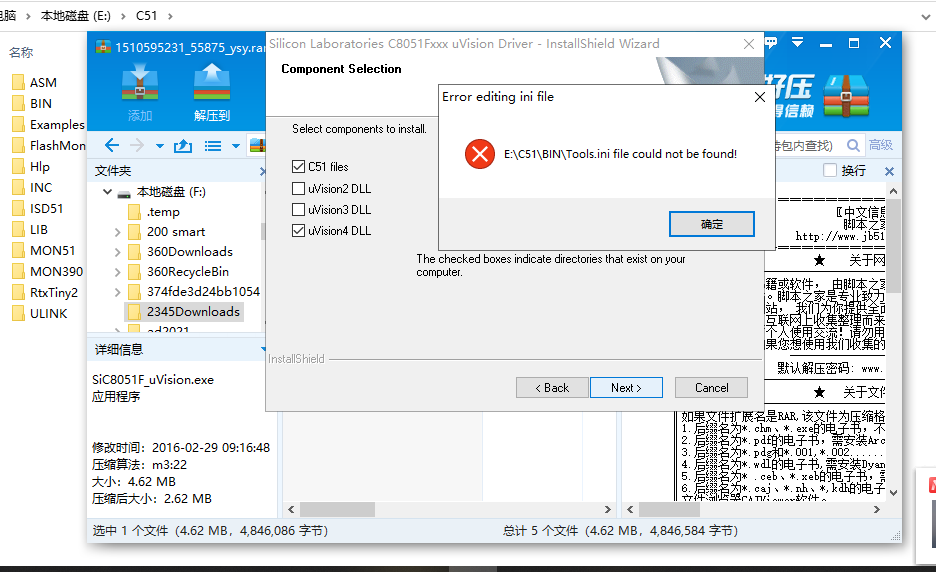936x572 pixels.
Task: Open the INC folder in Explorer
Action: [41, 187]
